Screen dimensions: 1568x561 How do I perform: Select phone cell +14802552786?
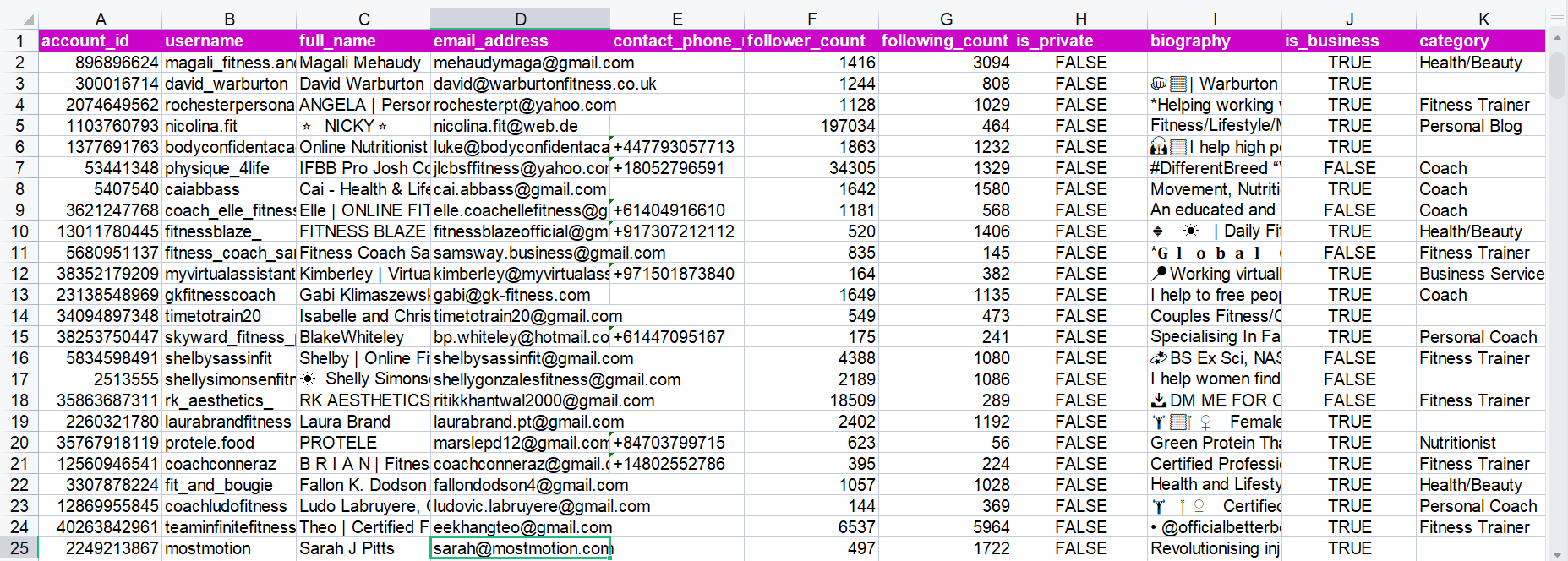click(x=677, y=464)
